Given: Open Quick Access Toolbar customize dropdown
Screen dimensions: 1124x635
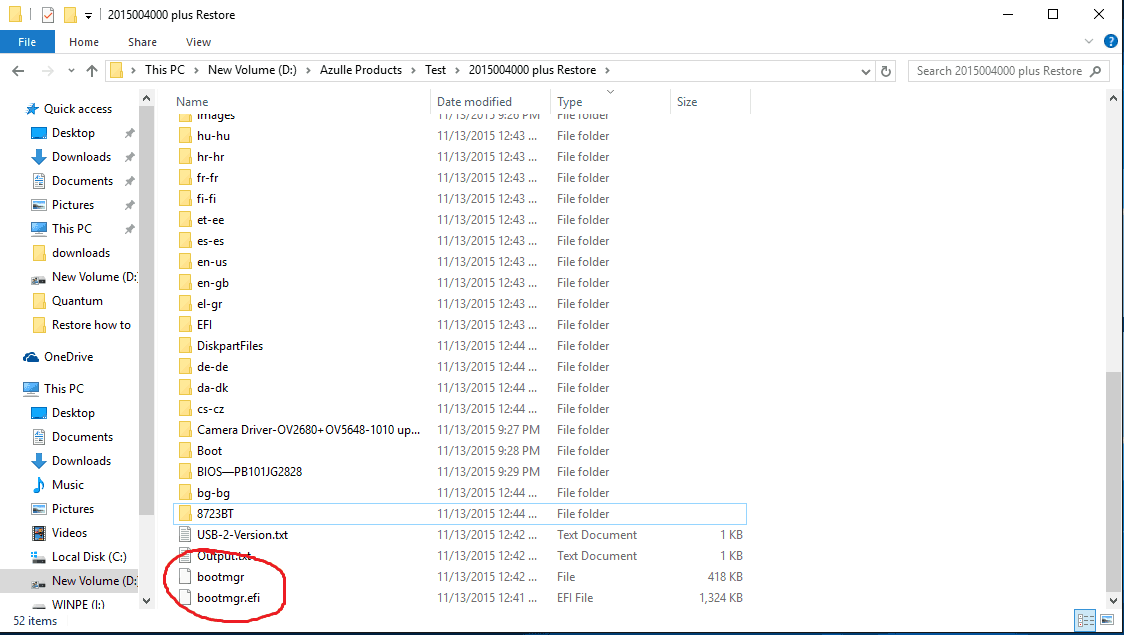Looking at the screenshot, I should tap(89, 16).
